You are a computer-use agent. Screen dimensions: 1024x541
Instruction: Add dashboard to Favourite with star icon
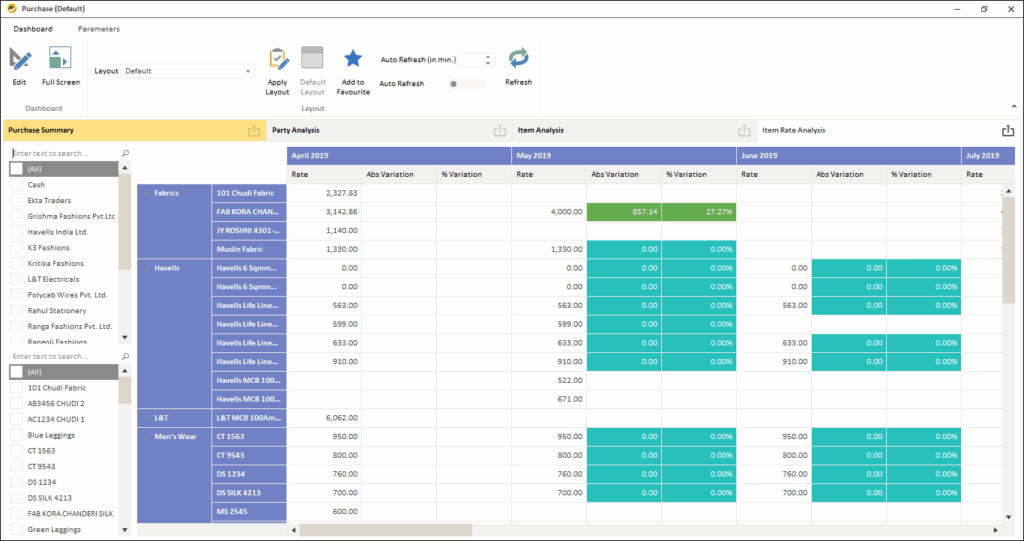(x=353, y=59)
